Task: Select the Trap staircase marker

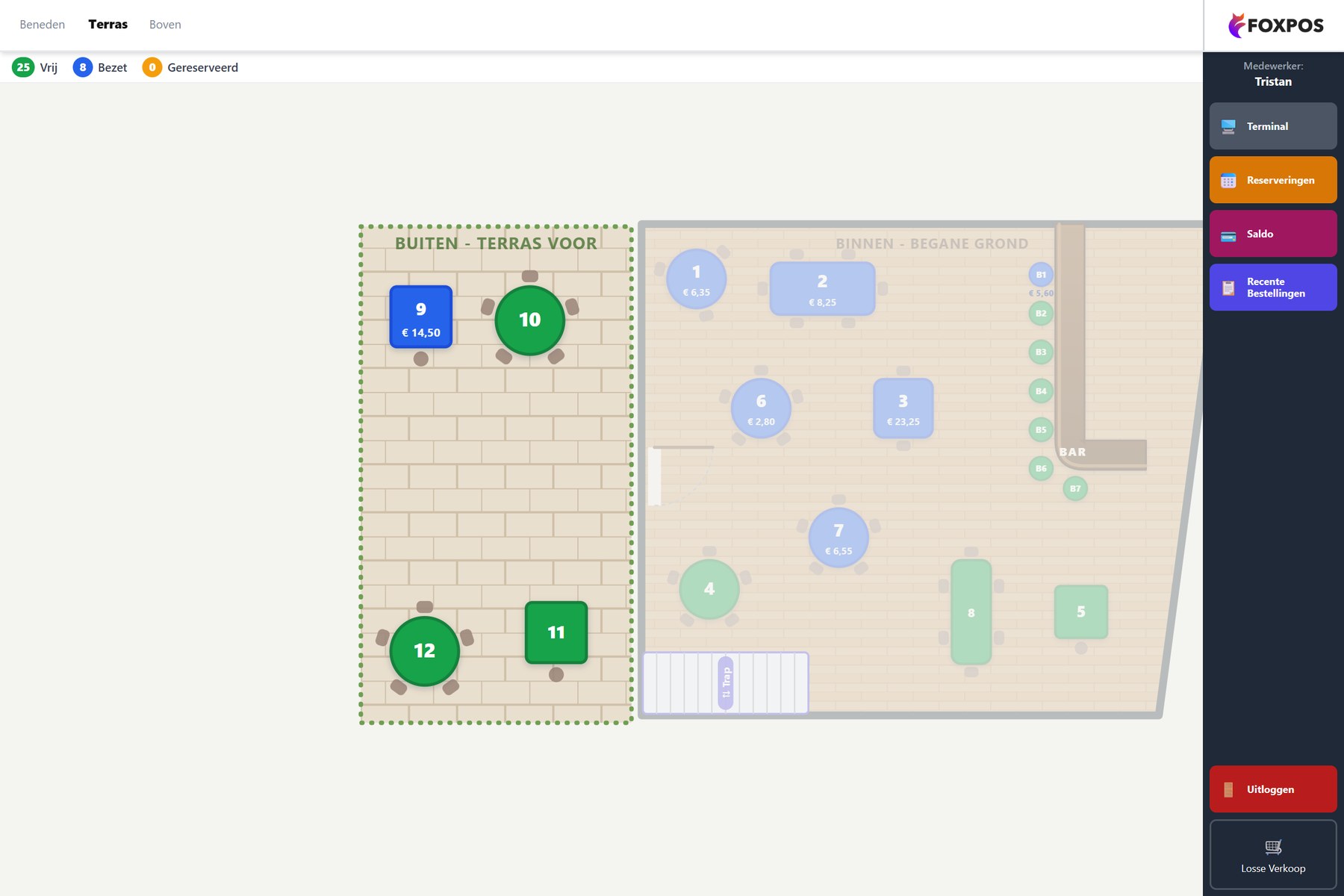Action: click(725, 682)
